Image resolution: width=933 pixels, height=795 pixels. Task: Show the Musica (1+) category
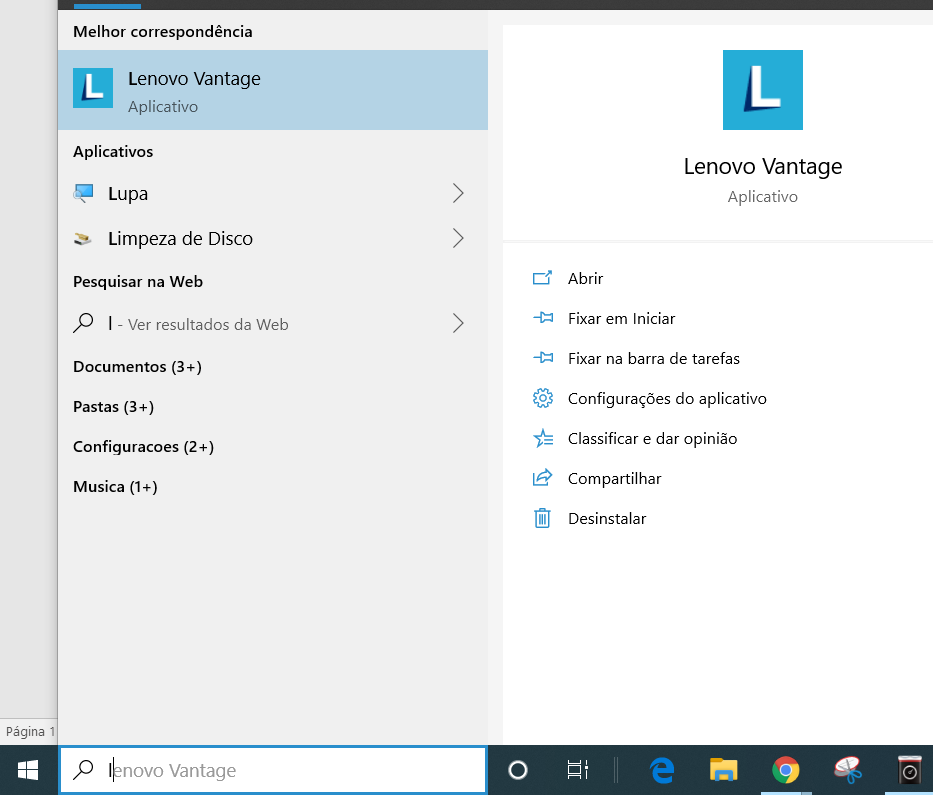(x=115, y=487)
